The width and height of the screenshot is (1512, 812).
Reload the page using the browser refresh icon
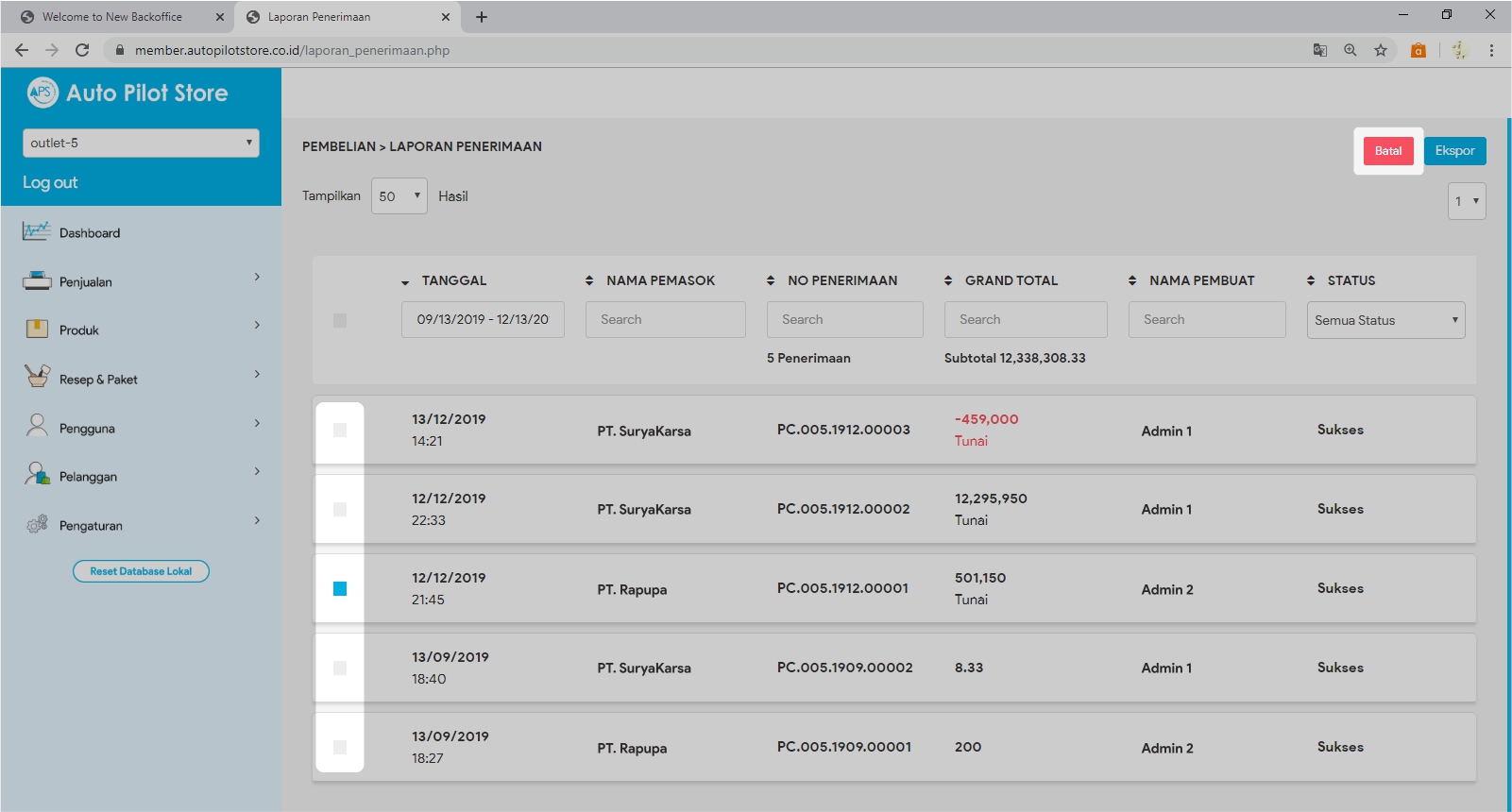click(82, 50)
